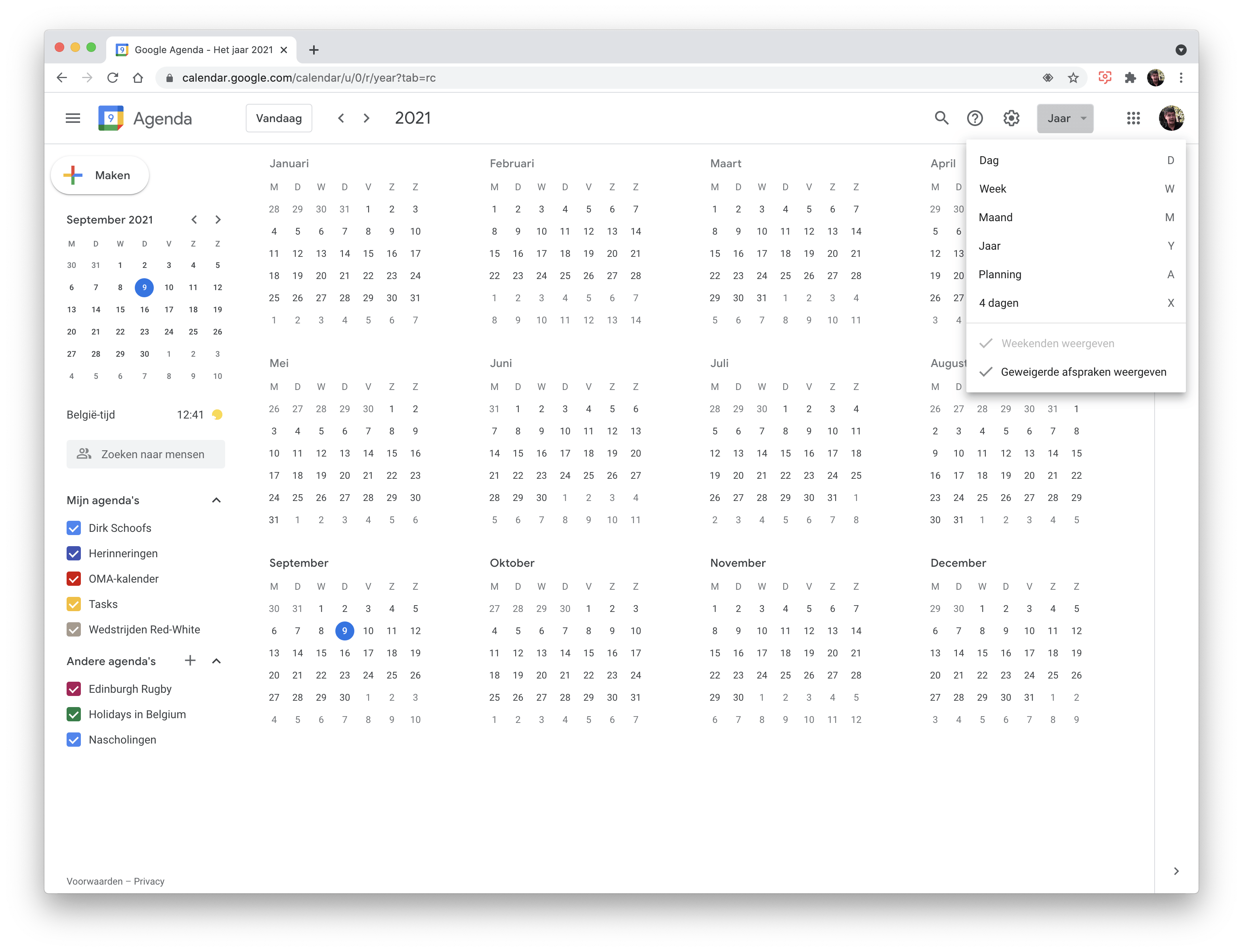
Task: Go to next year with arrow
Action: tap(367, 118)
